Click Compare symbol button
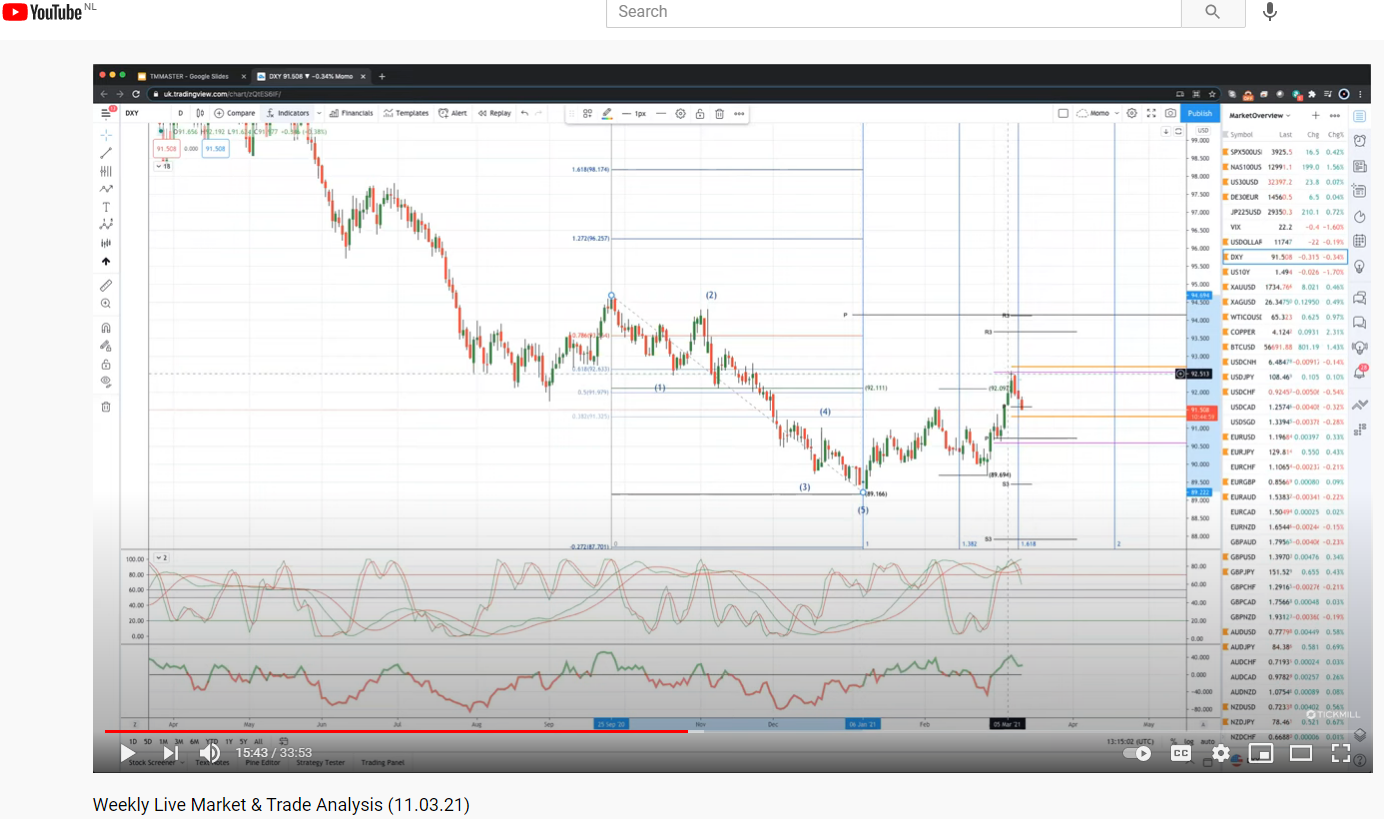The height and width of the screenshot is (819, 1384). [235, 113]
